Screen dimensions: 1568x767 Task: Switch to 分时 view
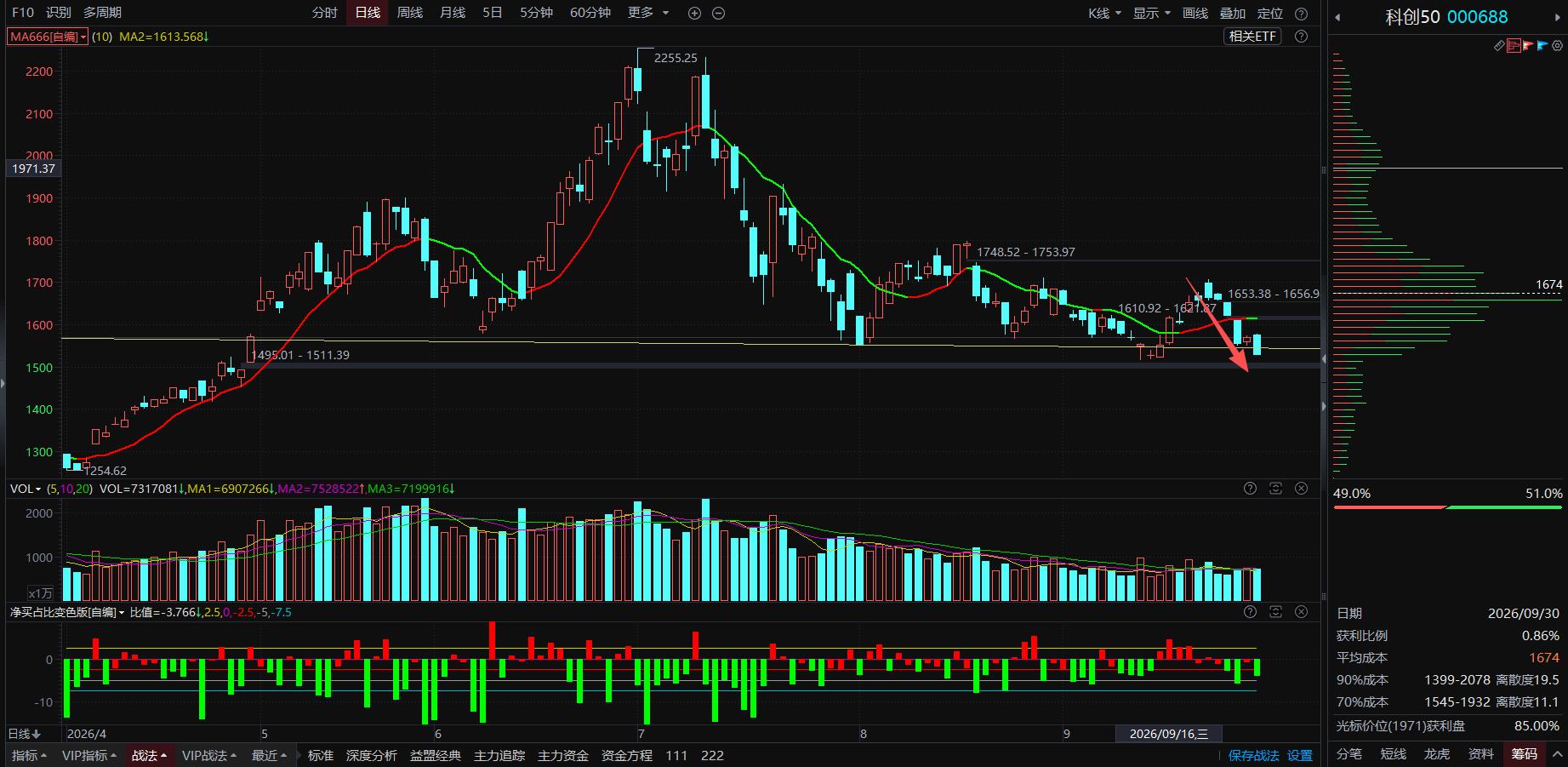[x=325, y=13]
